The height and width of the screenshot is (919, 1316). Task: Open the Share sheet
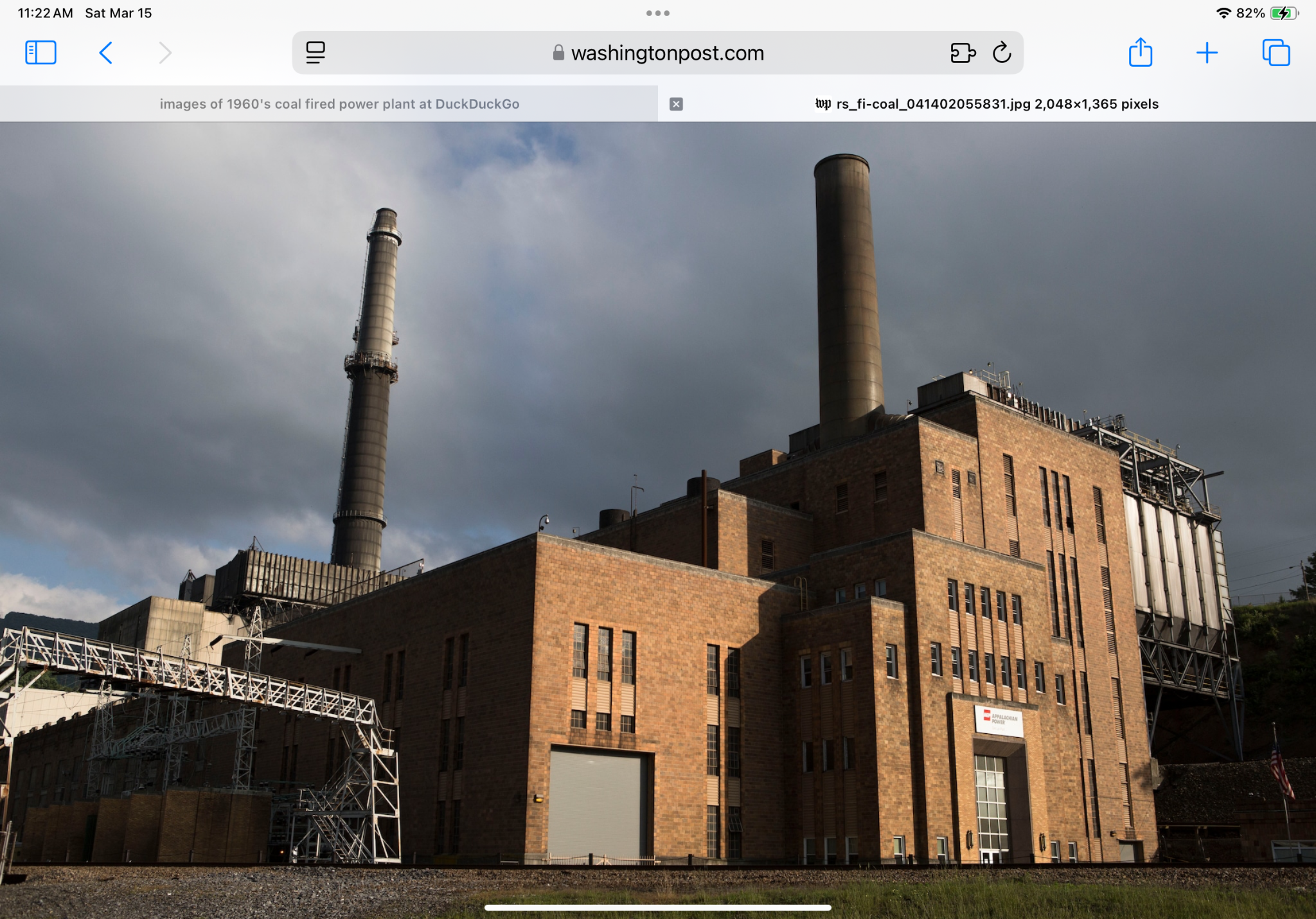coord(1141,52)
